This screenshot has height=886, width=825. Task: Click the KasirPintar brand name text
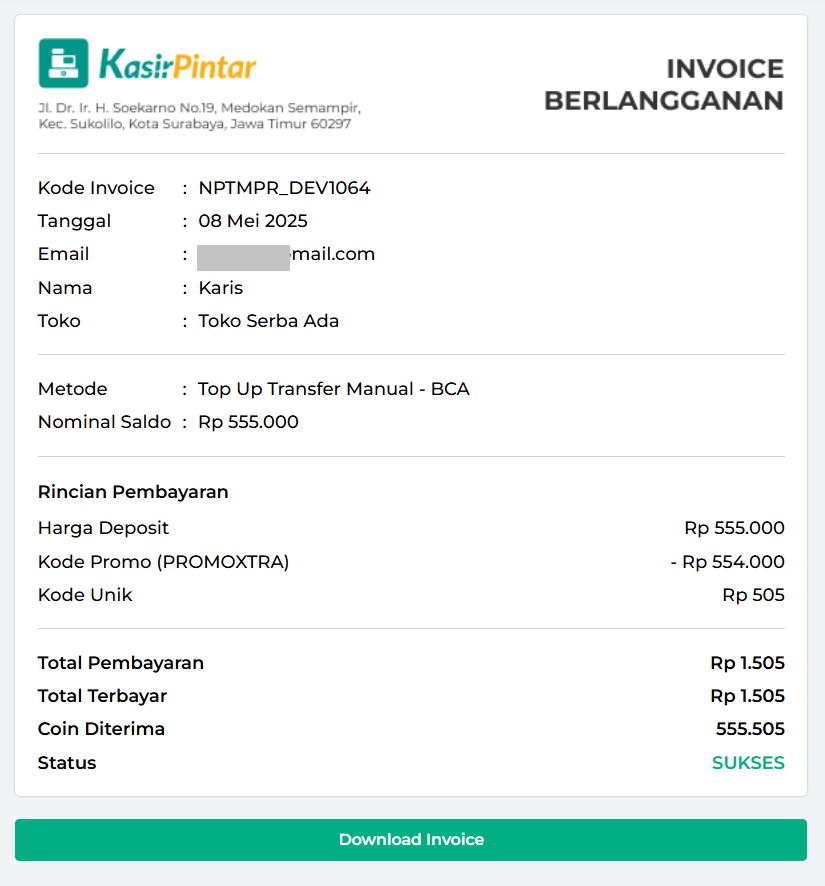click(177, 66)
